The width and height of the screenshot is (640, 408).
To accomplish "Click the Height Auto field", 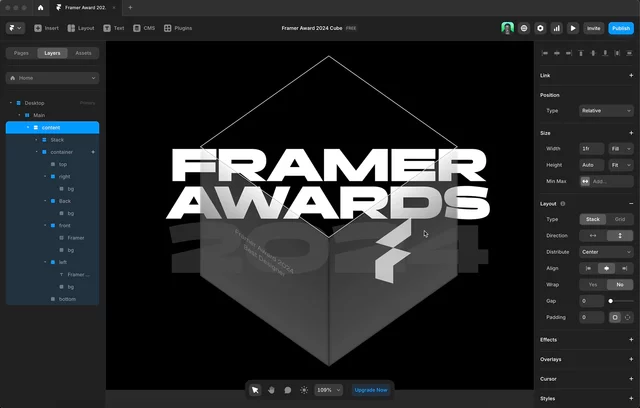I will (x=591, y=165).
